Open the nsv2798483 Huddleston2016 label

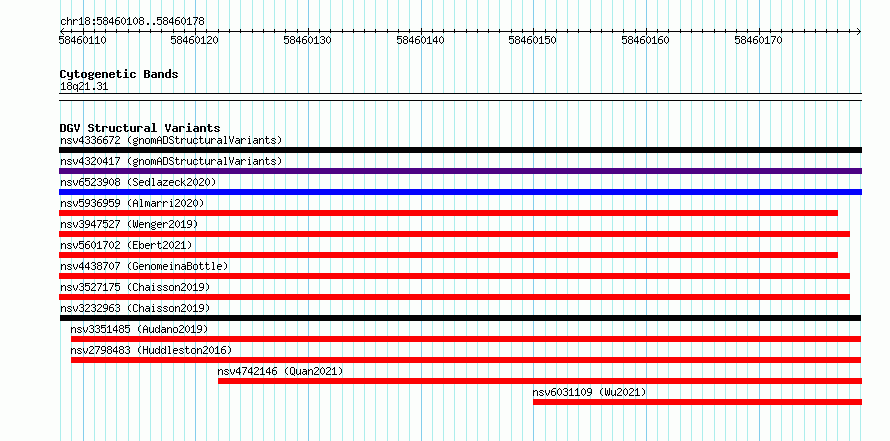tap(151, 350)
